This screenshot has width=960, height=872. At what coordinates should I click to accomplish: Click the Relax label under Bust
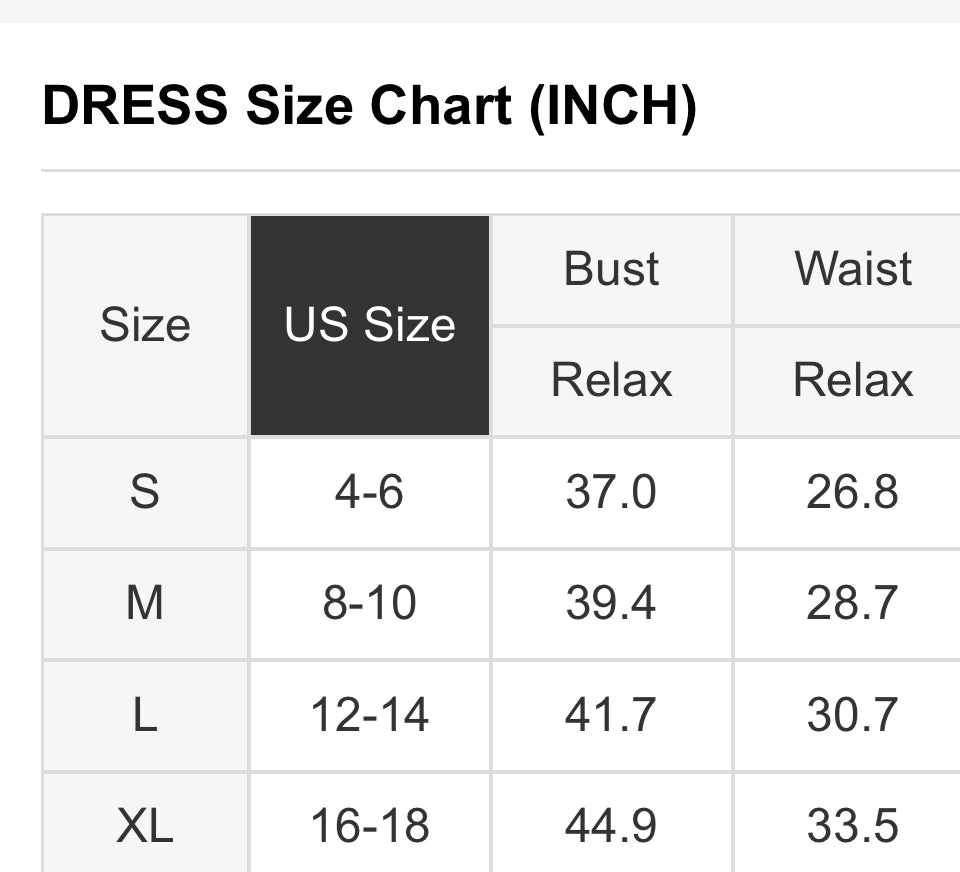coord(612,381)
